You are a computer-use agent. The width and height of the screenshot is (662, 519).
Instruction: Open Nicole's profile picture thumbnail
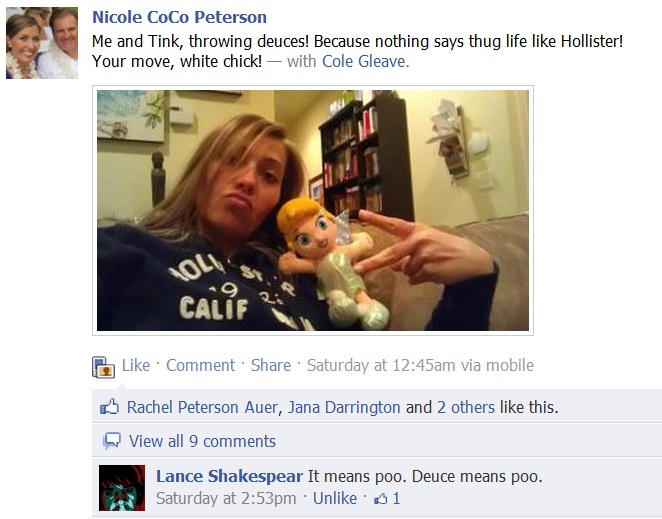click(42, 42)
